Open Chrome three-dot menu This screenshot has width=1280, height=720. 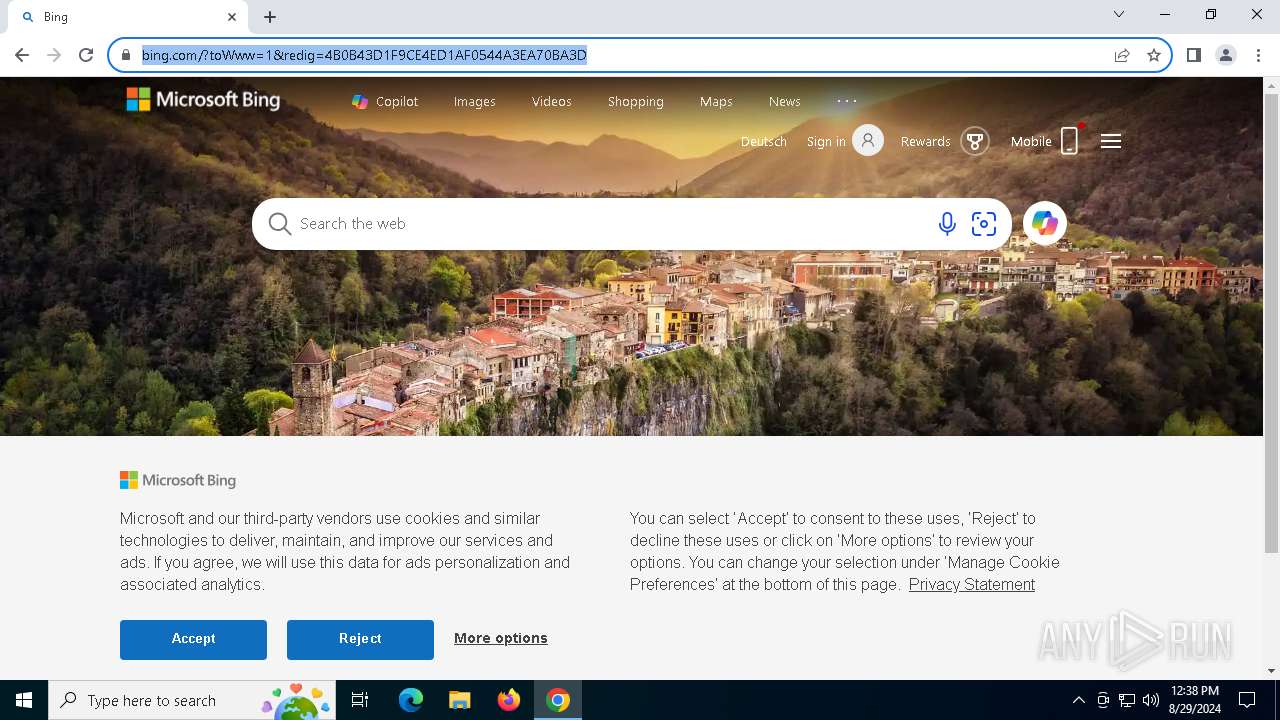[1258, 55]
